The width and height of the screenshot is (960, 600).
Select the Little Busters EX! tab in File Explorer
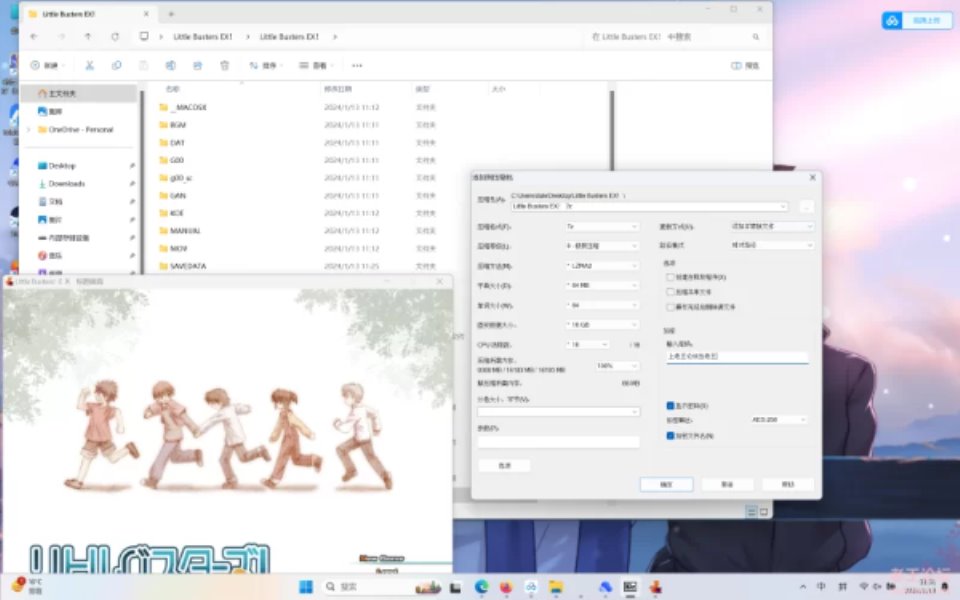point(90,13)
